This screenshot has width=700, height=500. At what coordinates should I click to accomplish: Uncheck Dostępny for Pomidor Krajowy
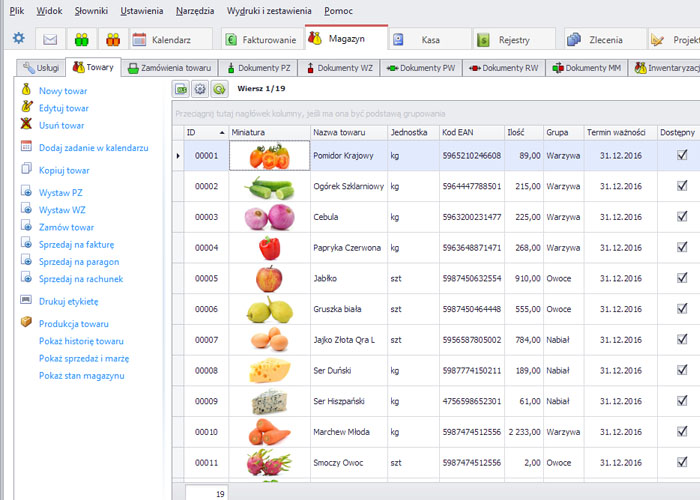(x=681, y=155)
